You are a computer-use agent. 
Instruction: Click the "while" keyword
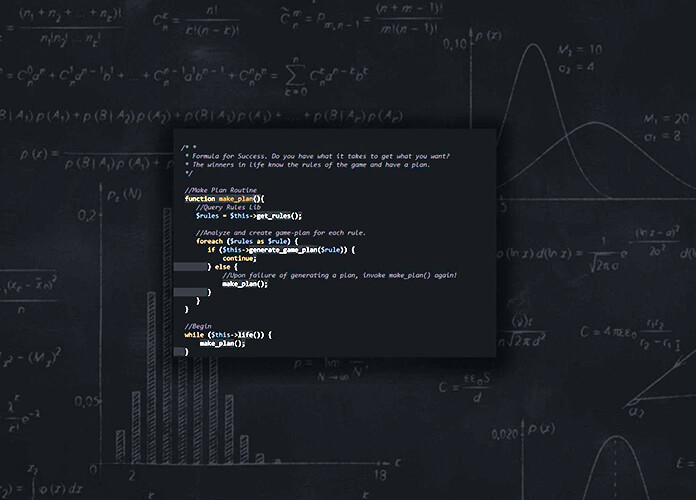(193, 335)
